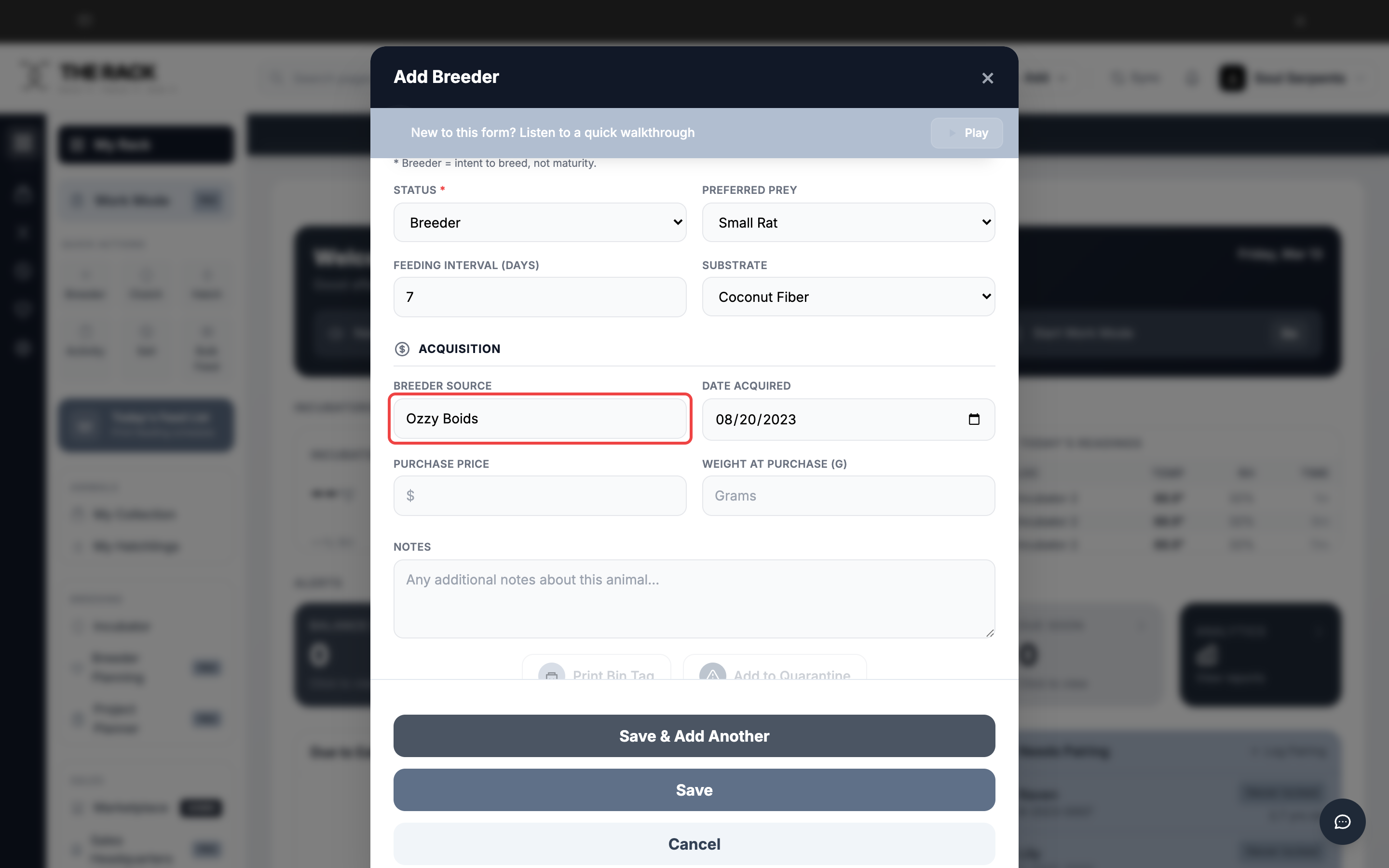Click Save & Add Another button
The image size is (1389, 868).
pos(694,736)
